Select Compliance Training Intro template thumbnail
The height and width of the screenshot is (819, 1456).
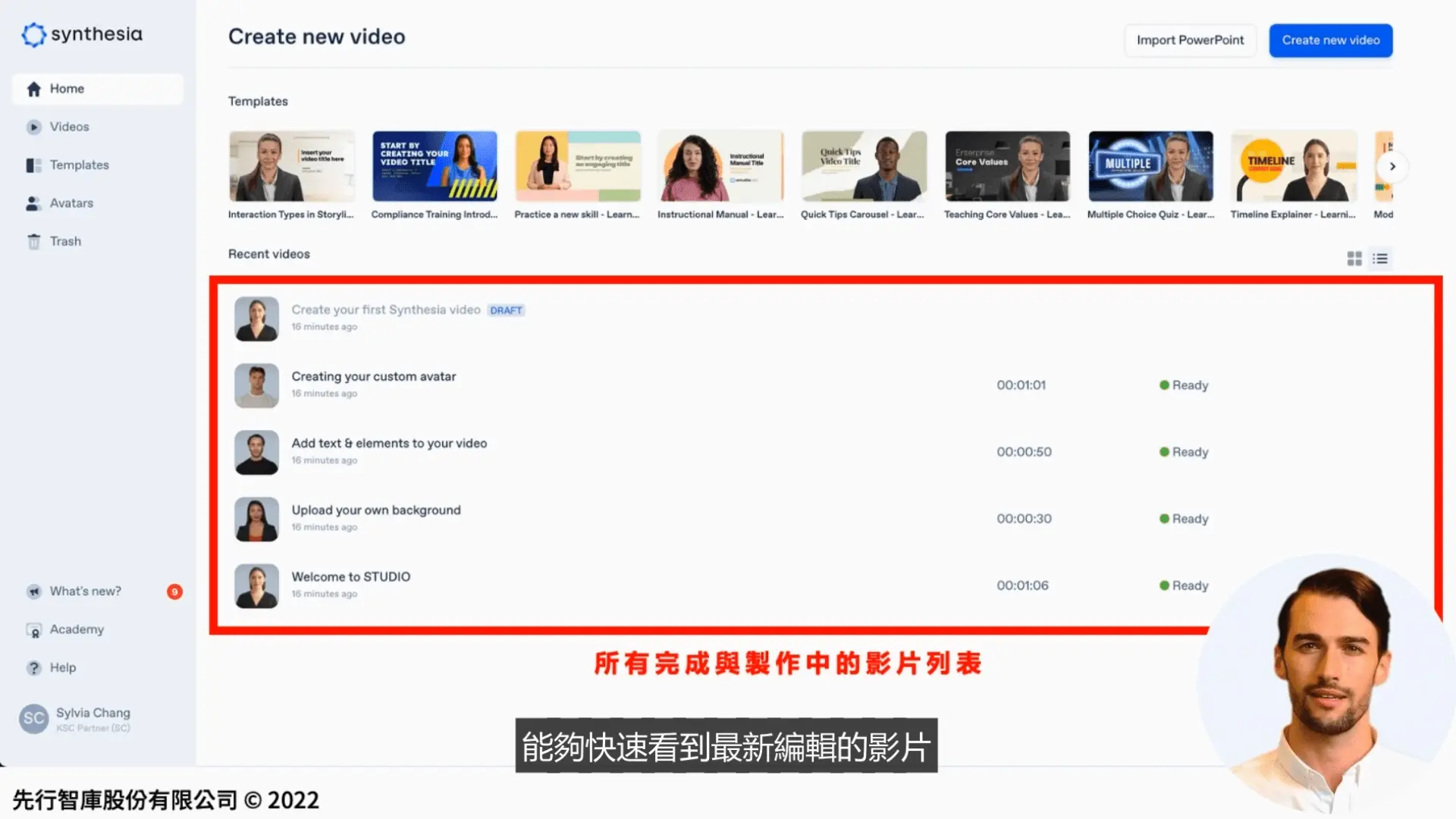[435, 166]
